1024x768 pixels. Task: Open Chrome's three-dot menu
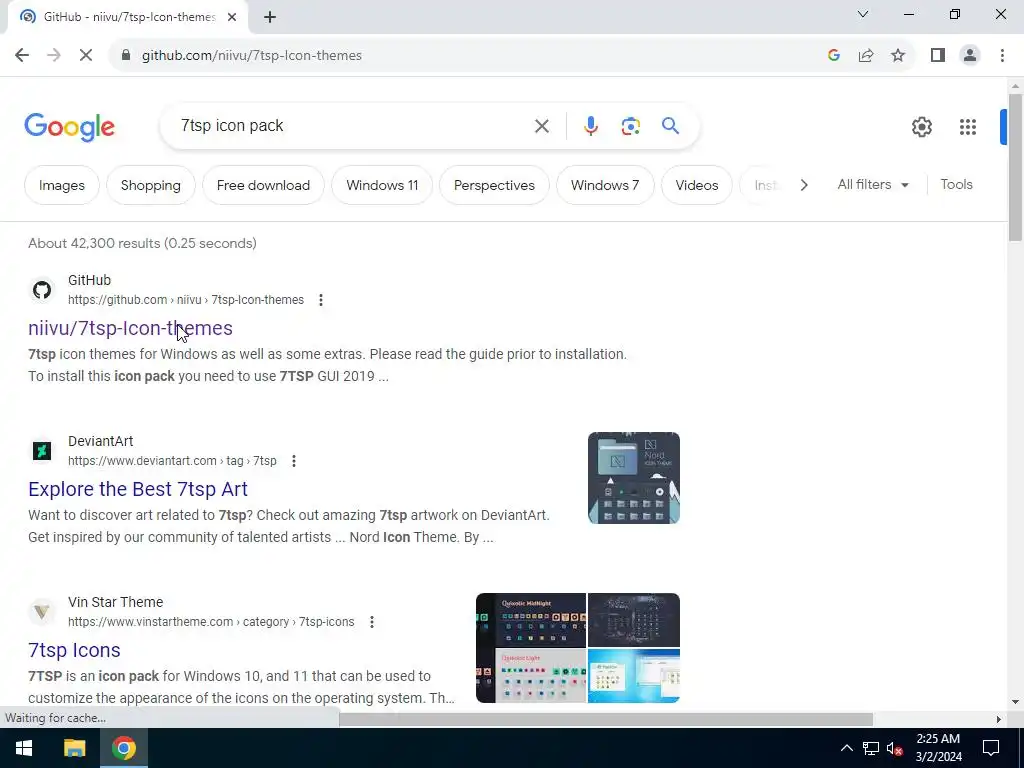[1002, 56]
